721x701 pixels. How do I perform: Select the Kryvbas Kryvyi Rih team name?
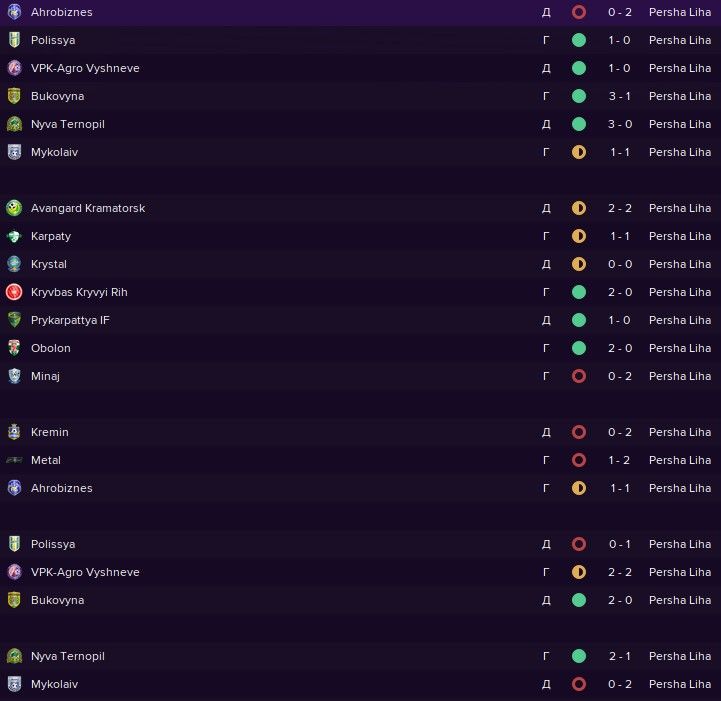79,292
